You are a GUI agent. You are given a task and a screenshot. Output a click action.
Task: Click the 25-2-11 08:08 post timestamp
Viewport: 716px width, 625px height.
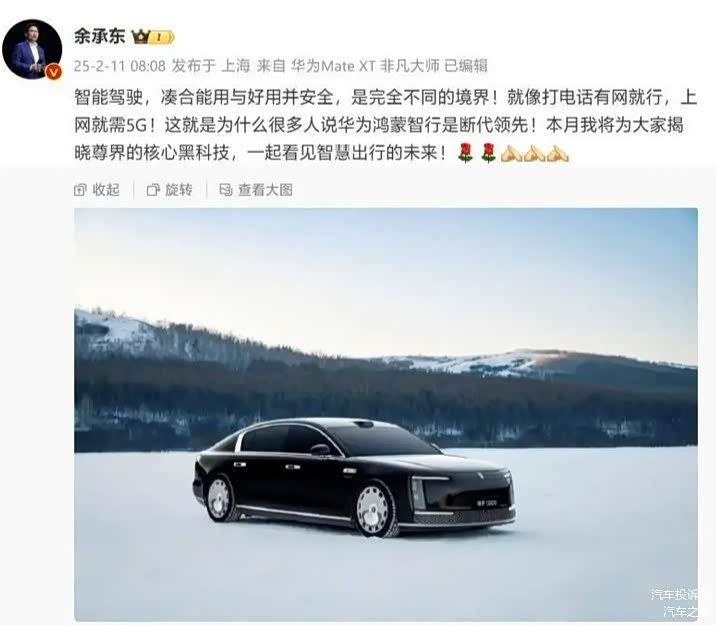point(120,66)
